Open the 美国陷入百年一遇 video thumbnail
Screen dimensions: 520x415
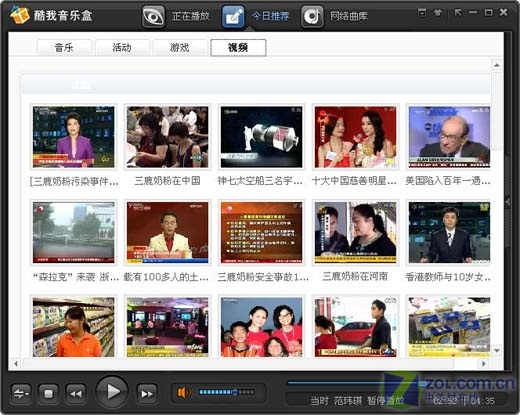tap(449, 137)
